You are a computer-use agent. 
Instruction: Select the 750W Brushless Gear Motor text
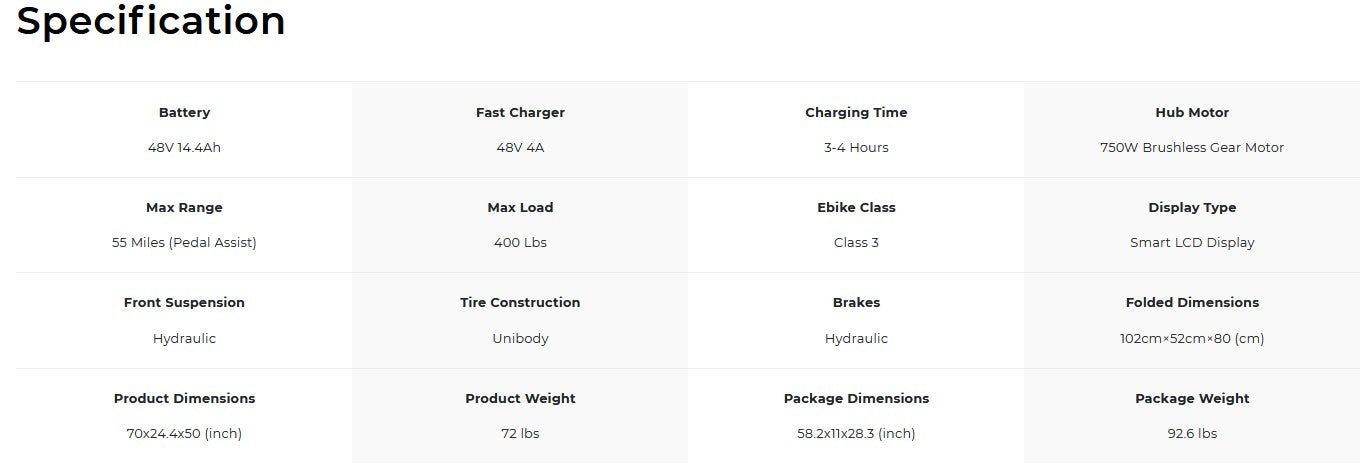(x=1192, y=148)
